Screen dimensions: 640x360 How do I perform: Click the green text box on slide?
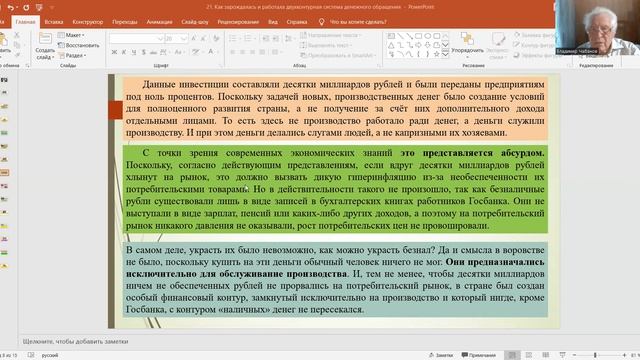335,189
